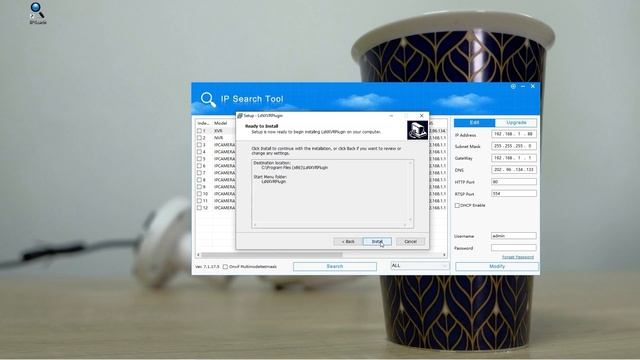640x360 pixels.
Task: Check the row 6 IPCAMERA checkbox
Action: (x=200, y=166)
